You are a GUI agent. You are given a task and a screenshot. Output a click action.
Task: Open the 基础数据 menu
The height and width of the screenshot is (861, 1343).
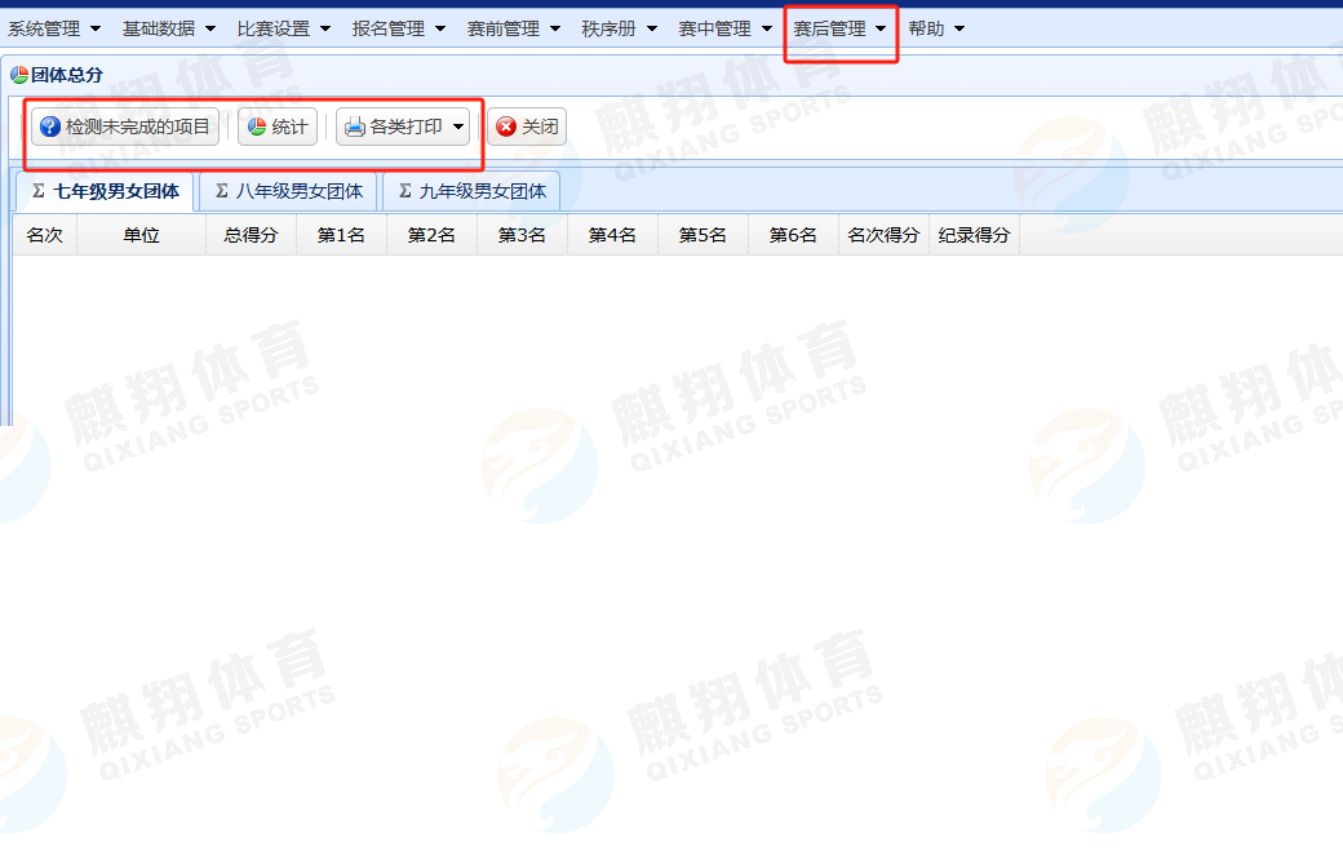(x=169, y=29)
